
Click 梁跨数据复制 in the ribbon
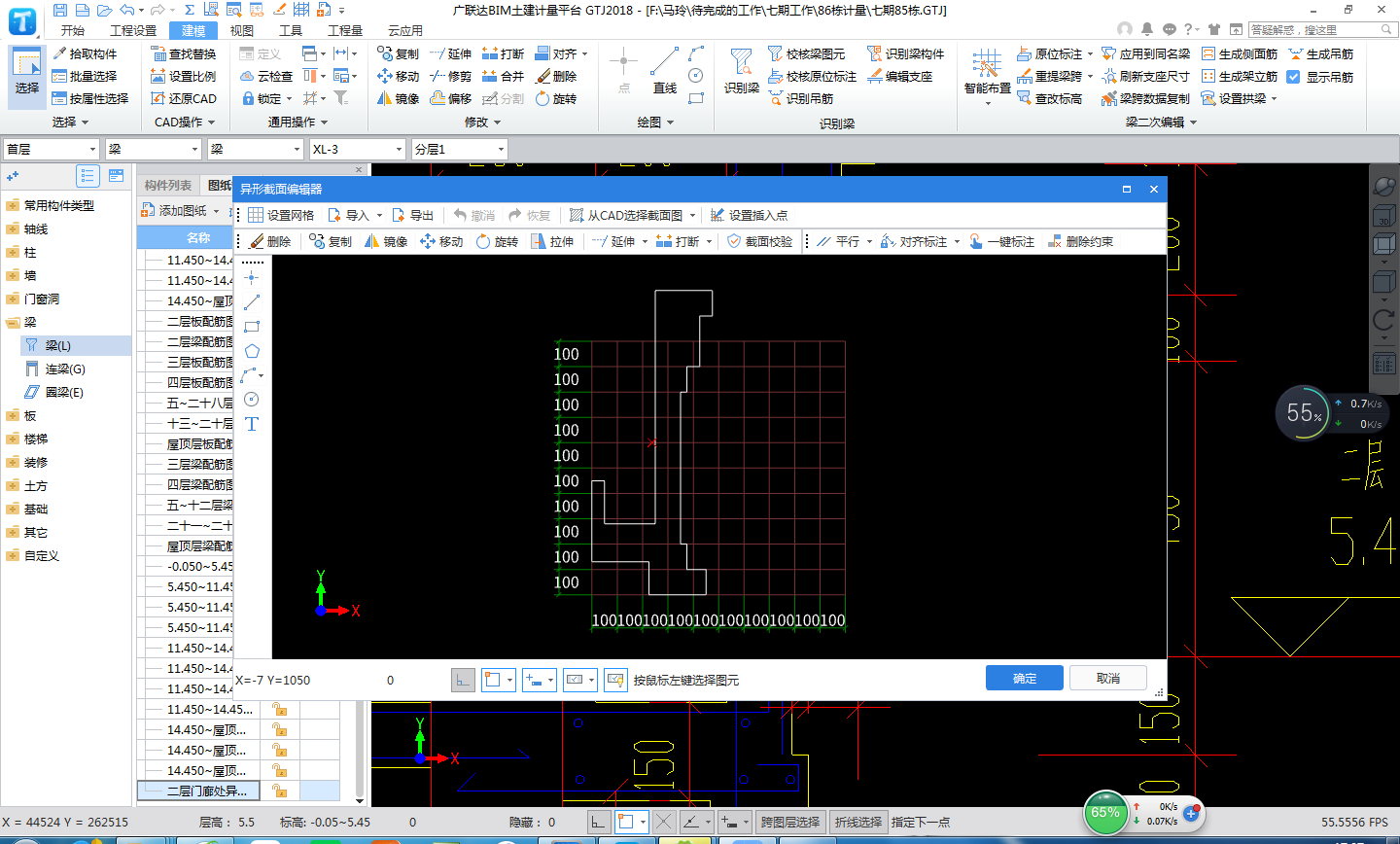[1145, 98]
